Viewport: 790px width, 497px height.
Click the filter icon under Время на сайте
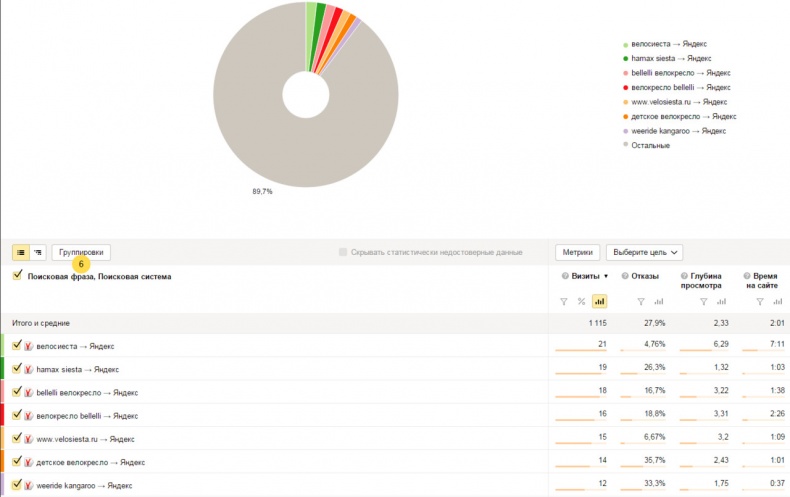tap(762, 301)
